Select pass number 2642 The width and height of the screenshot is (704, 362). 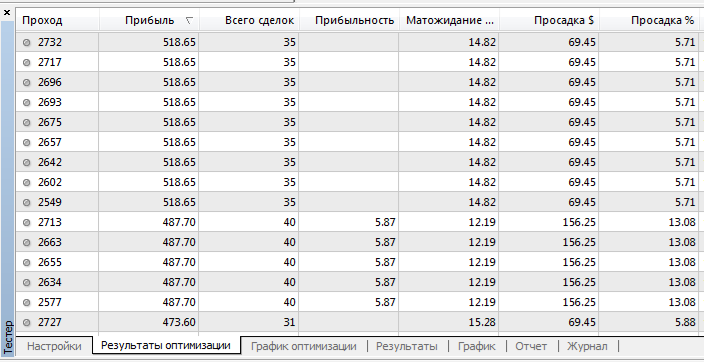tap(50, 162)
